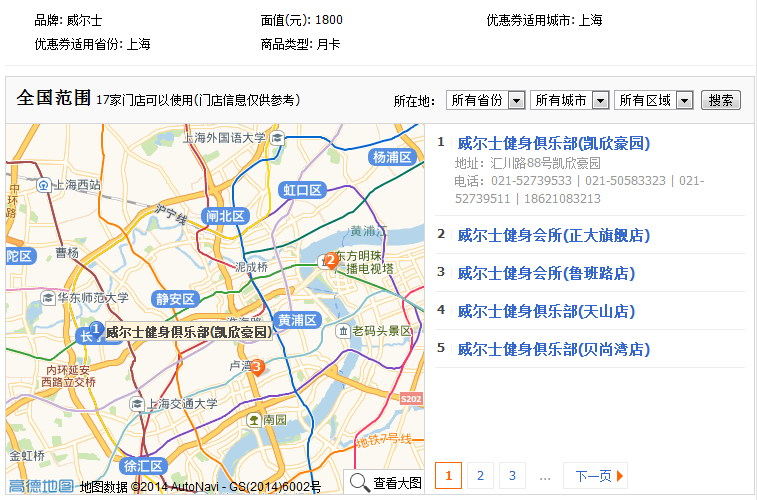This screenshot has width=757, height=500.
Task: Expand the 所有区域 district dropdown
Action: (x=654, y=100)
